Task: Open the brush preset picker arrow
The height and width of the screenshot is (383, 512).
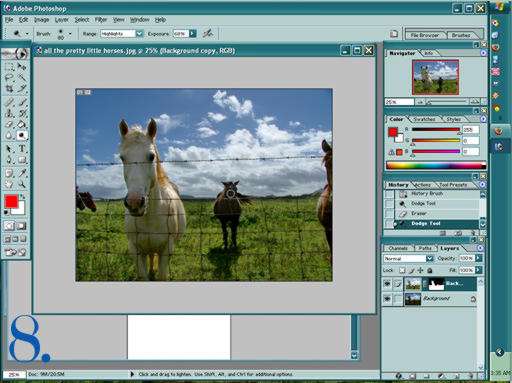Action: point(70,34)
